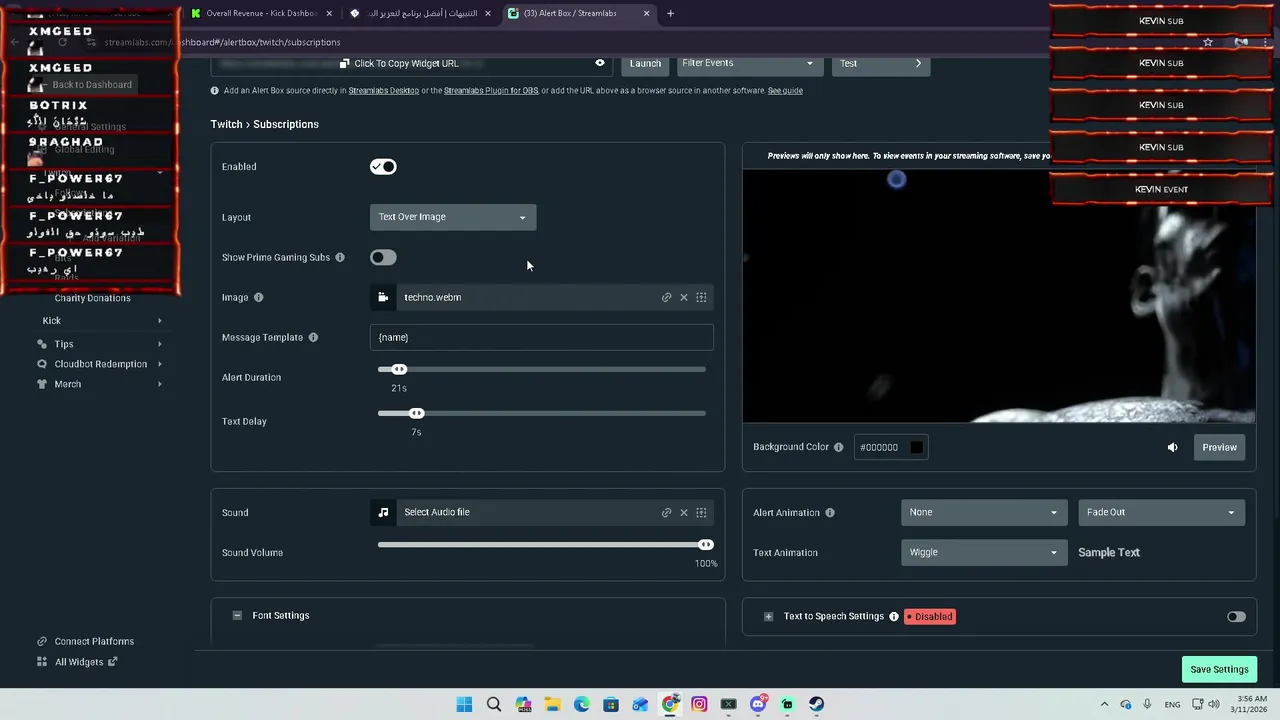Enable the Text to Speech toggle

coord(1236,617)
